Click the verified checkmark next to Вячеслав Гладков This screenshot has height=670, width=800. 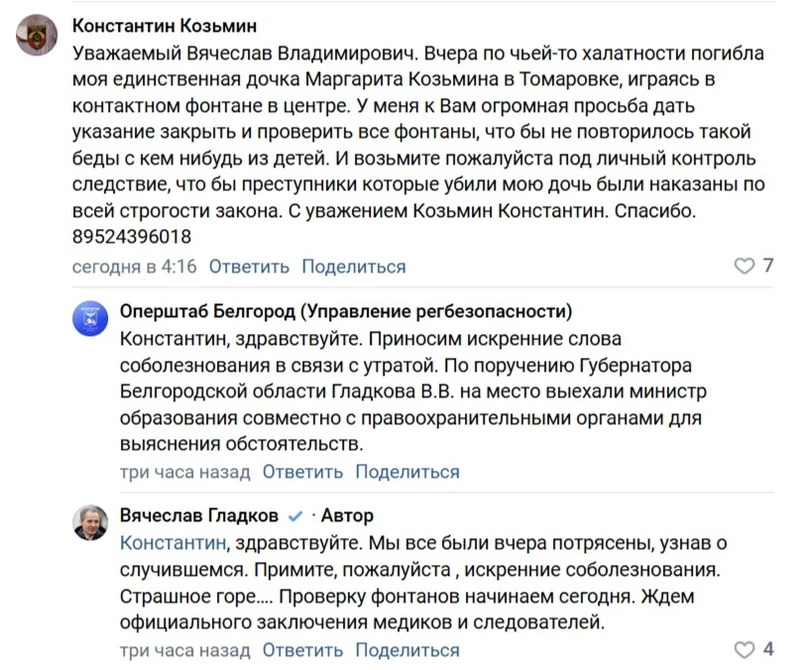click(x=295, y=516)
